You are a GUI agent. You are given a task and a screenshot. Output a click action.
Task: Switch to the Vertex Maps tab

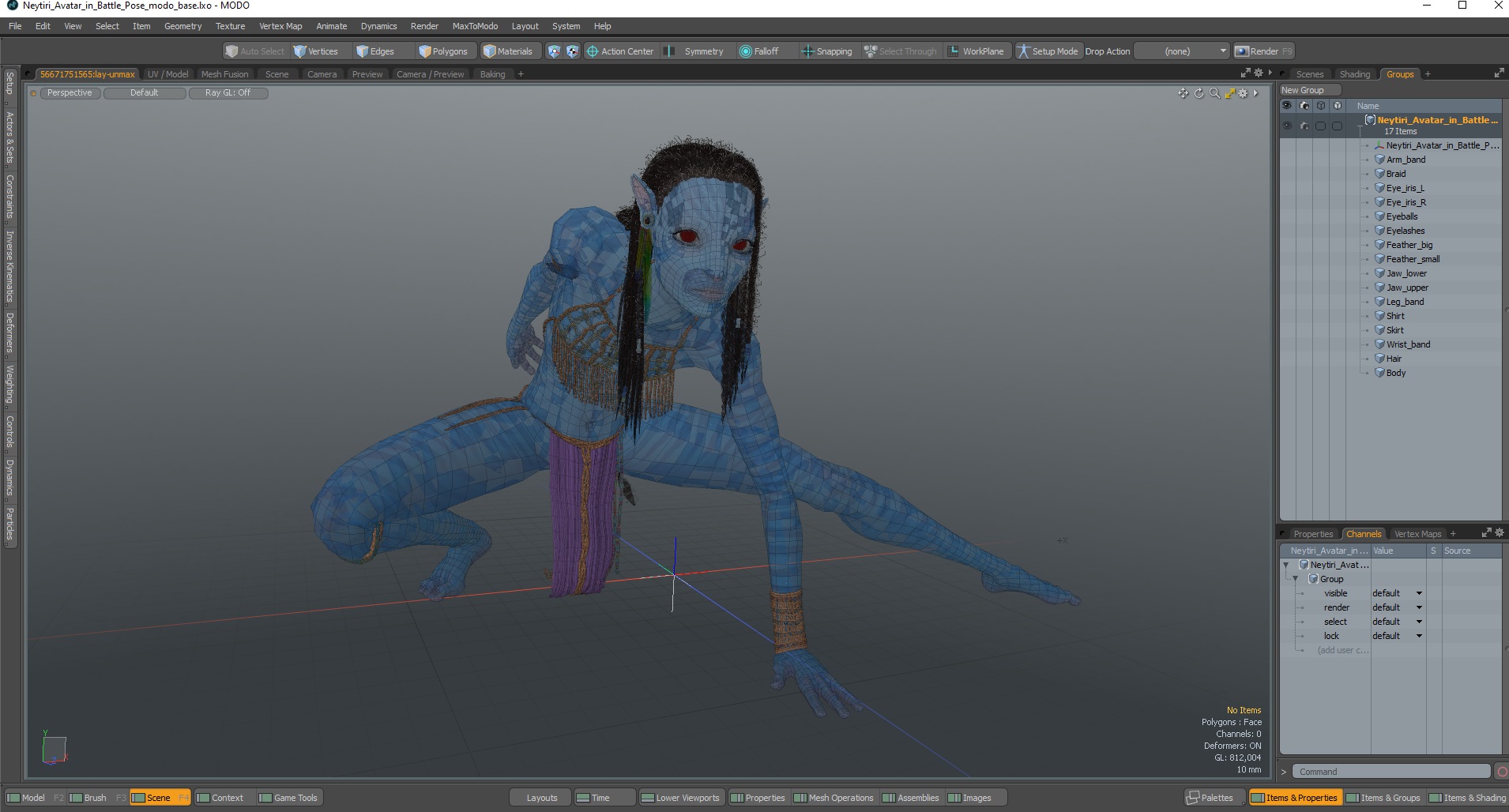pos(1417,534)
